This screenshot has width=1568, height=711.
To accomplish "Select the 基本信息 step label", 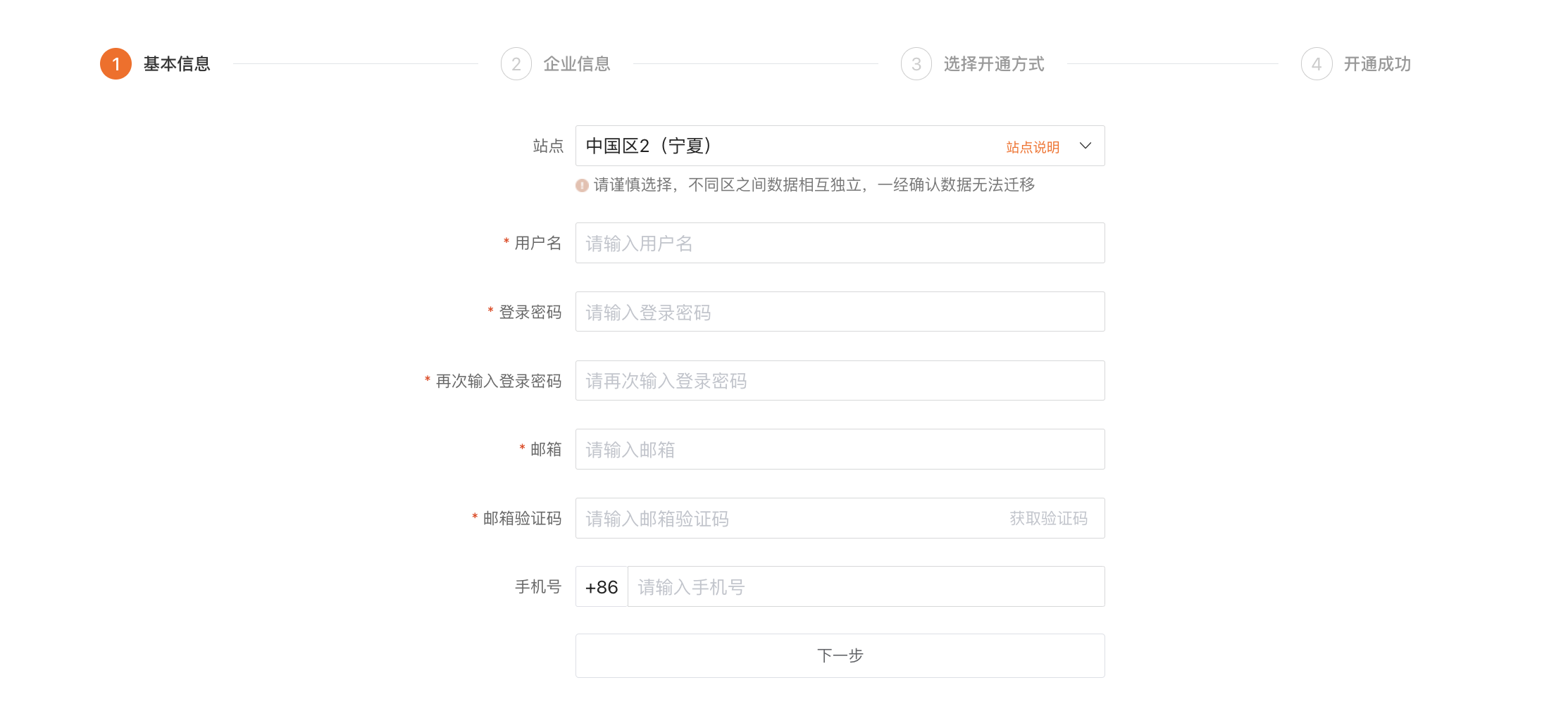I will 177,64.
